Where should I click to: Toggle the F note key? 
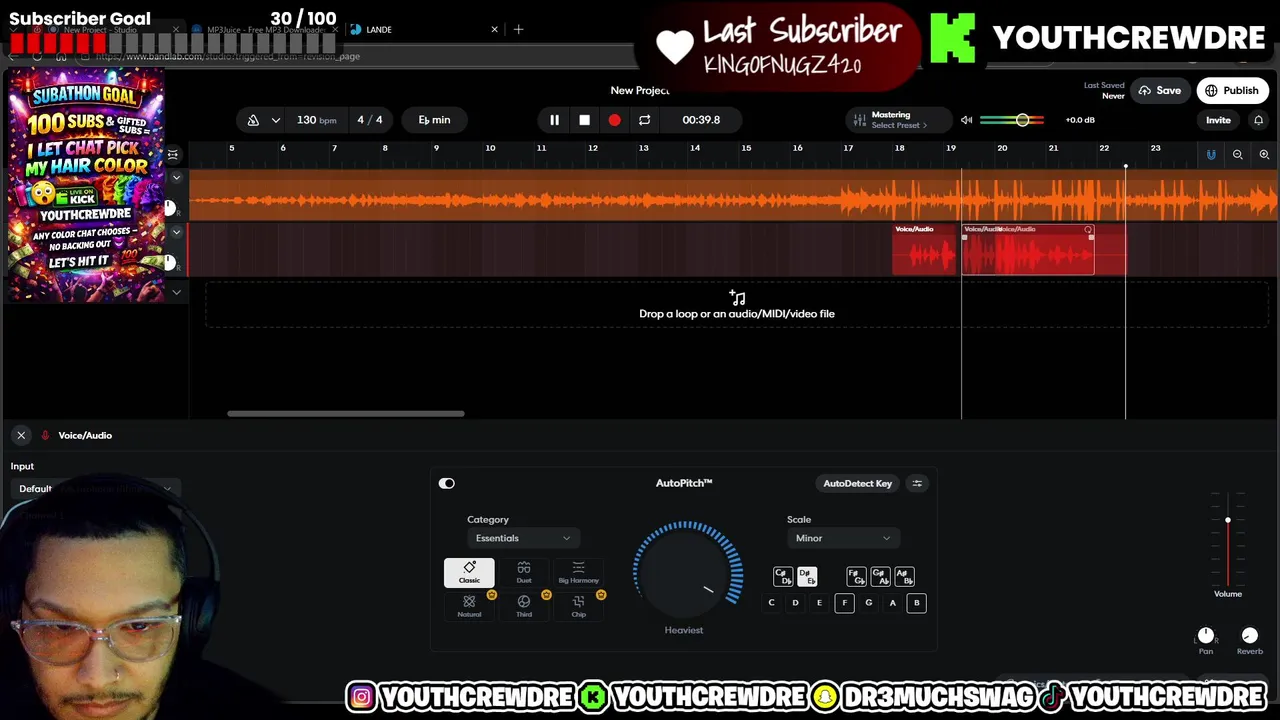click(844, 603)
